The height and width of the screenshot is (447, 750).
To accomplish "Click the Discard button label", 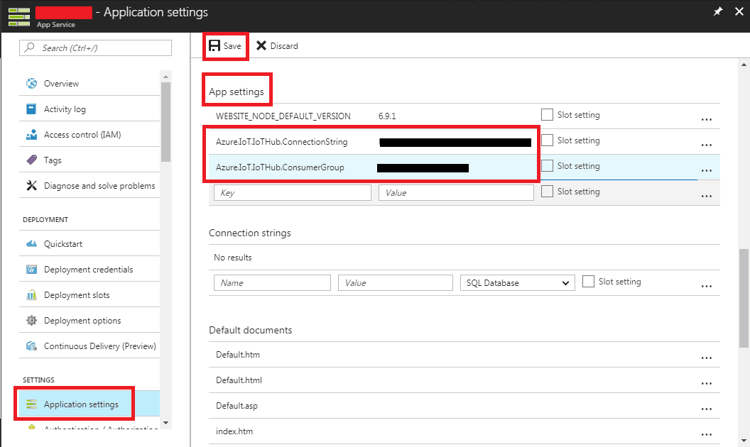I will pyautogui.click(x=284, y=46).
